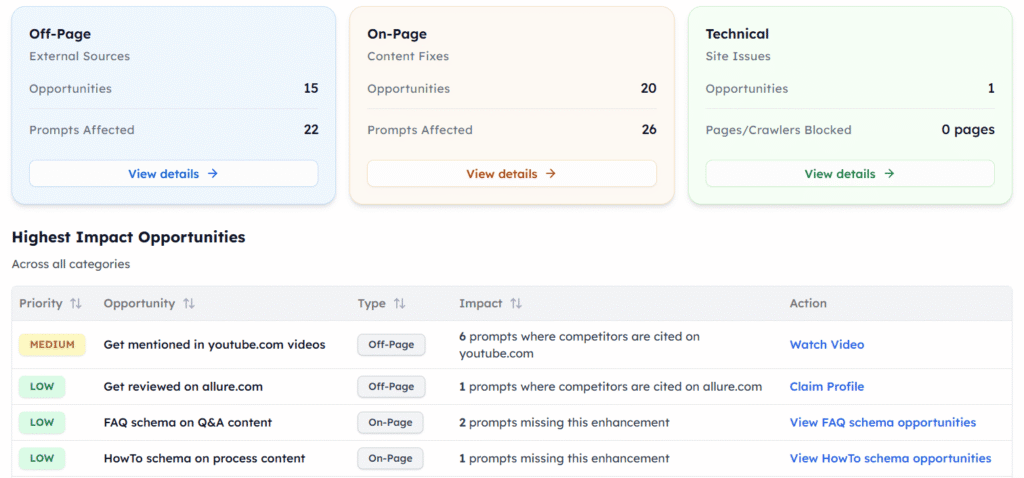Open Technical View details button

tap(850, 174)
